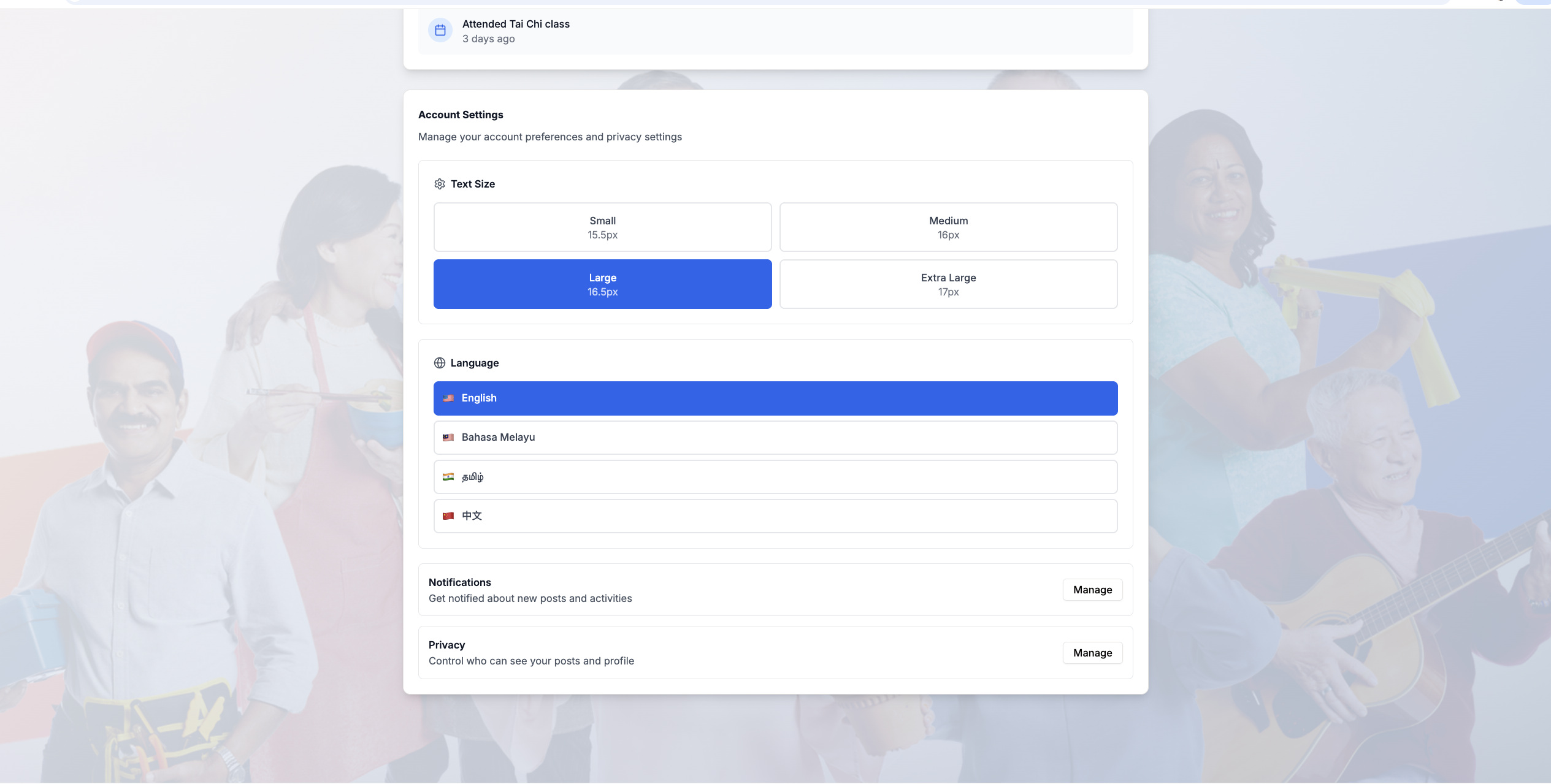Viewport: 1551px width, 784px height.
Task: Click the US flag icon on English
Action: pyautogui.click(x=448, y=398)
